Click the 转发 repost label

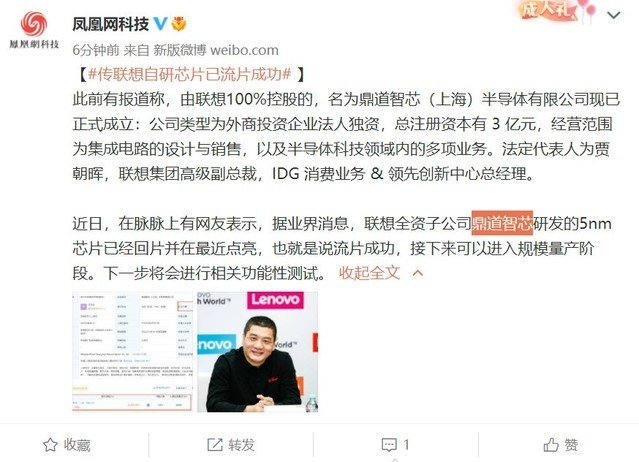click(242, 444)
